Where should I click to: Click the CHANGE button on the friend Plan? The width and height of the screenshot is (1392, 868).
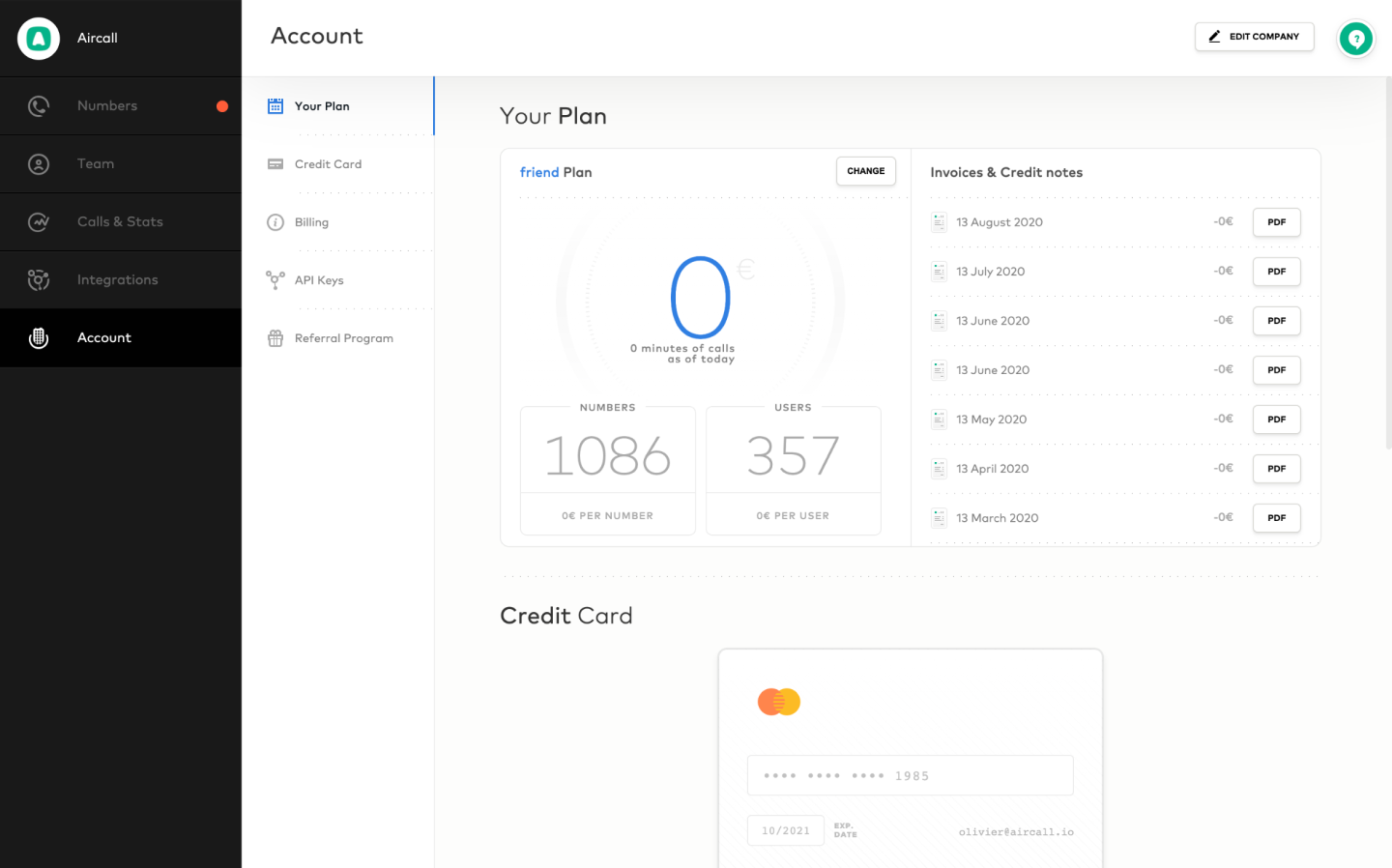click(x=865, y=171)
